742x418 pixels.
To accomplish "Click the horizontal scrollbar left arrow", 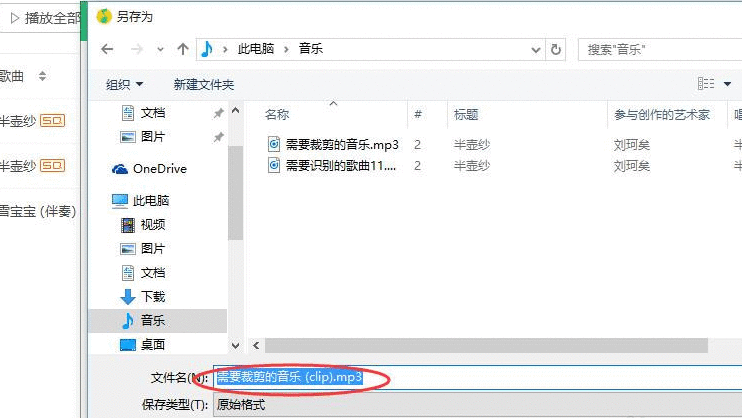I will pos(256,346).
